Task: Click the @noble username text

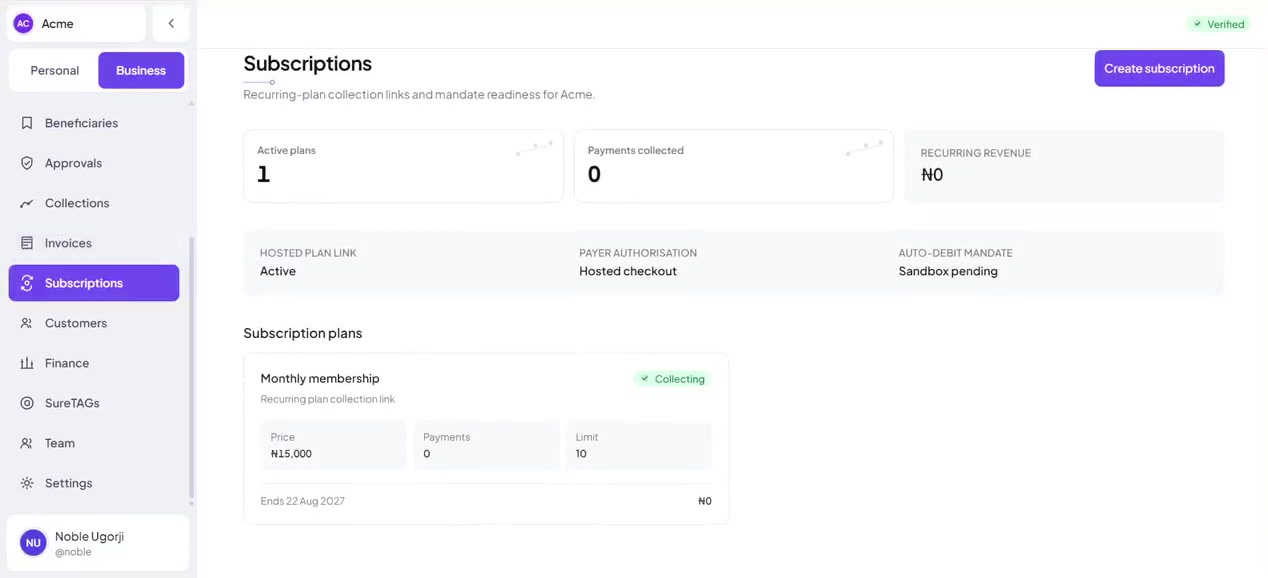Action: coord(73,552)
